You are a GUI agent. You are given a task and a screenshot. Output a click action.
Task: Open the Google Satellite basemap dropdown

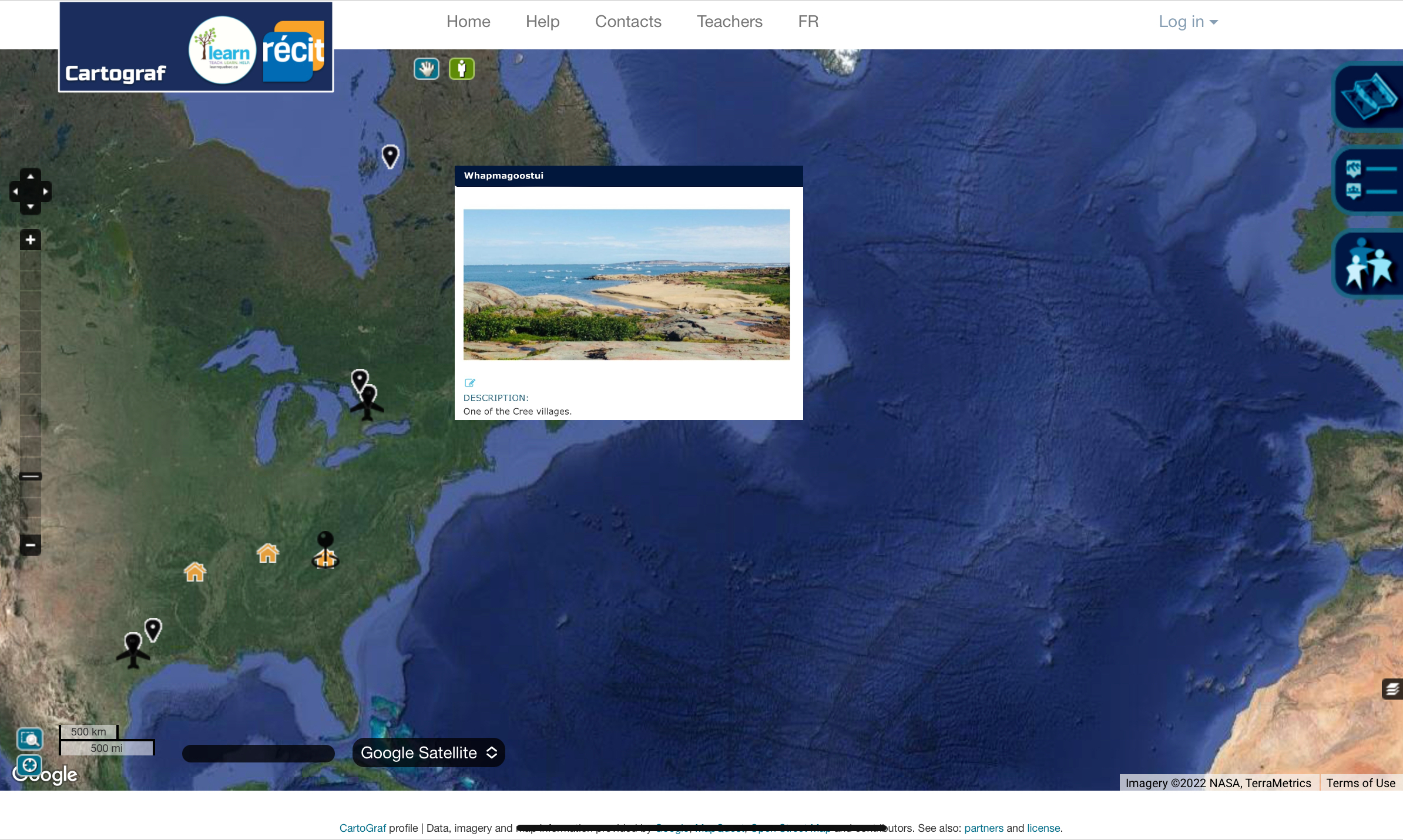pyautogui.click(x=429, y=753)
